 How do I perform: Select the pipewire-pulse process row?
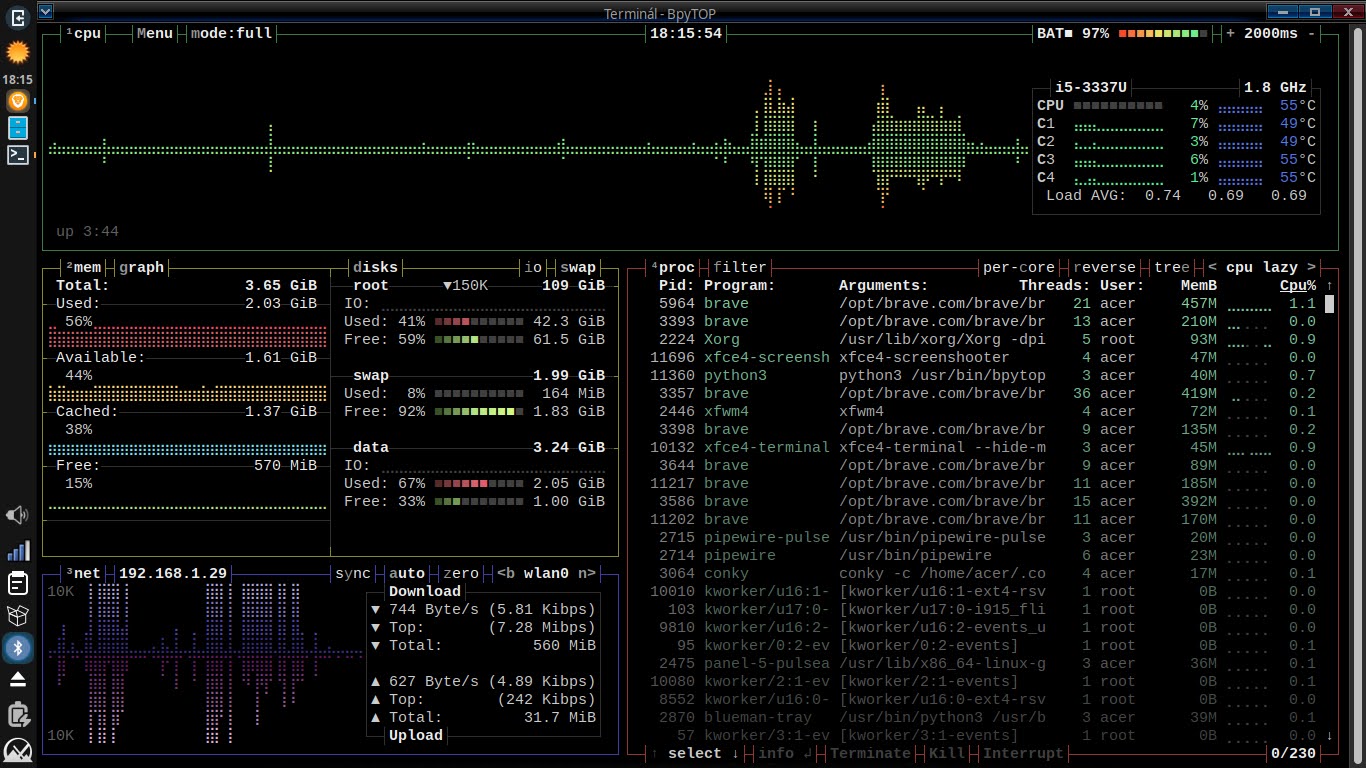983,537
